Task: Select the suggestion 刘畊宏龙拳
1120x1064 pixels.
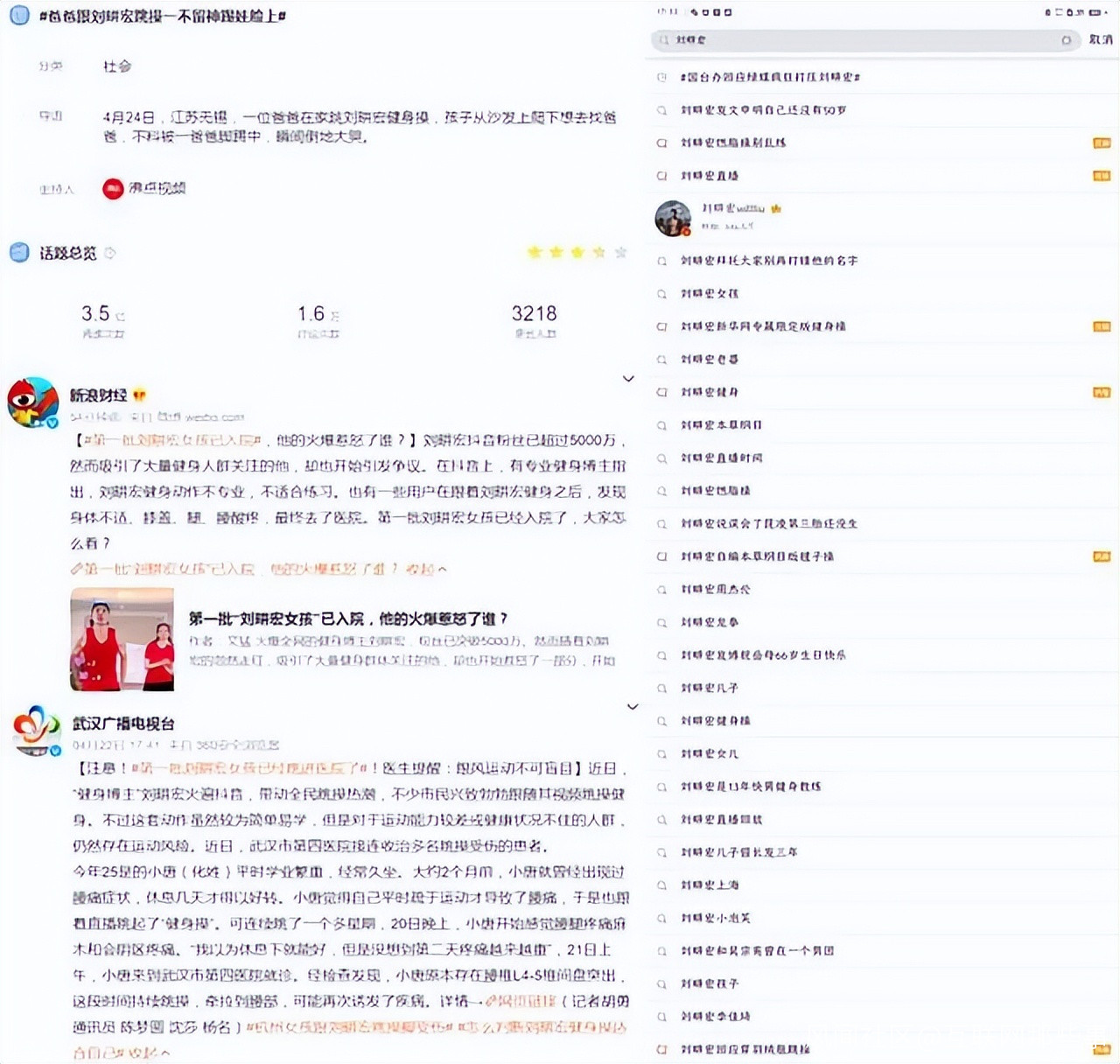Action: (x=710, y=623)
